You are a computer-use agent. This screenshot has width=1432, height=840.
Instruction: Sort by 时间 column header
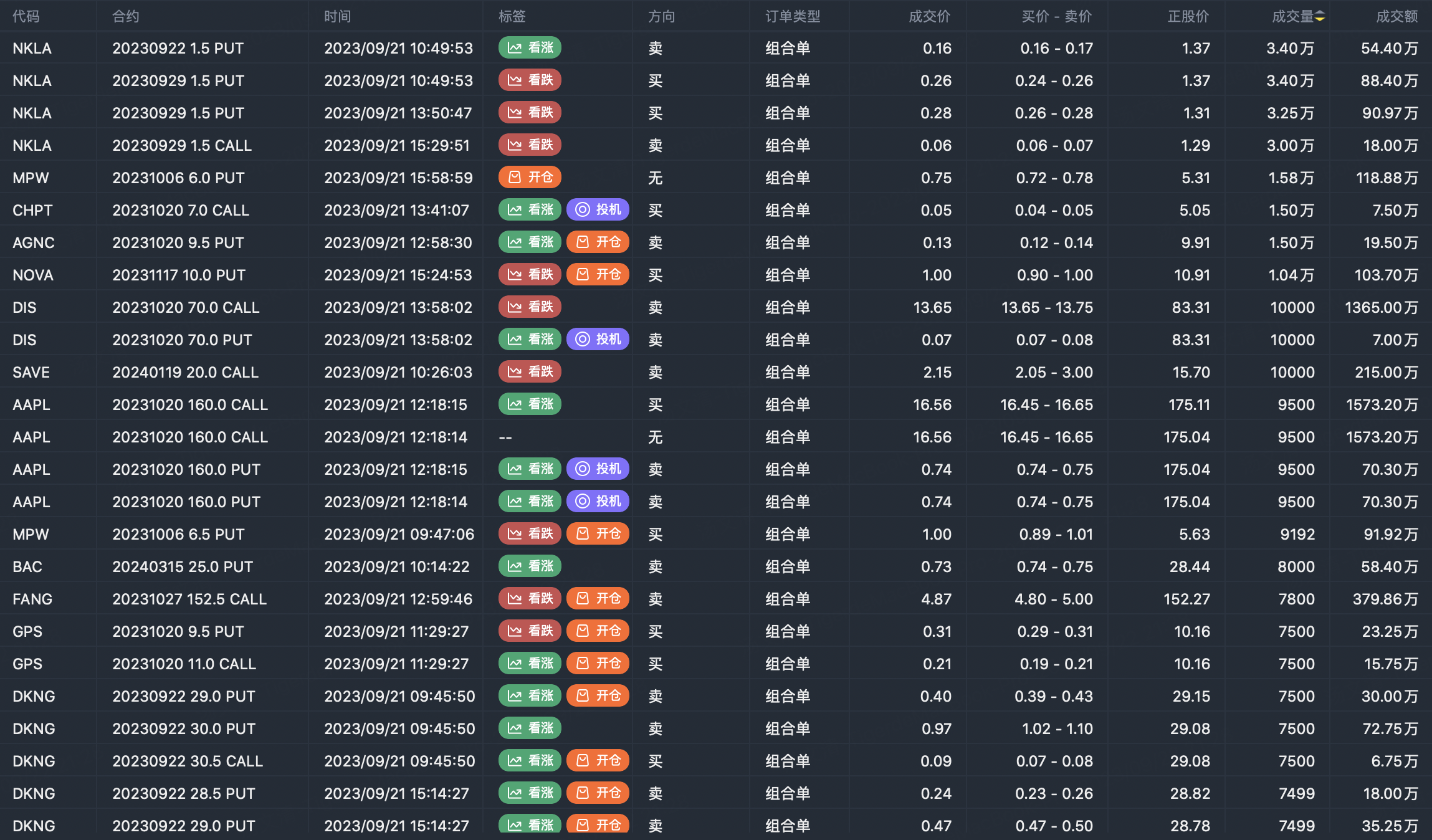click(338, 16)
